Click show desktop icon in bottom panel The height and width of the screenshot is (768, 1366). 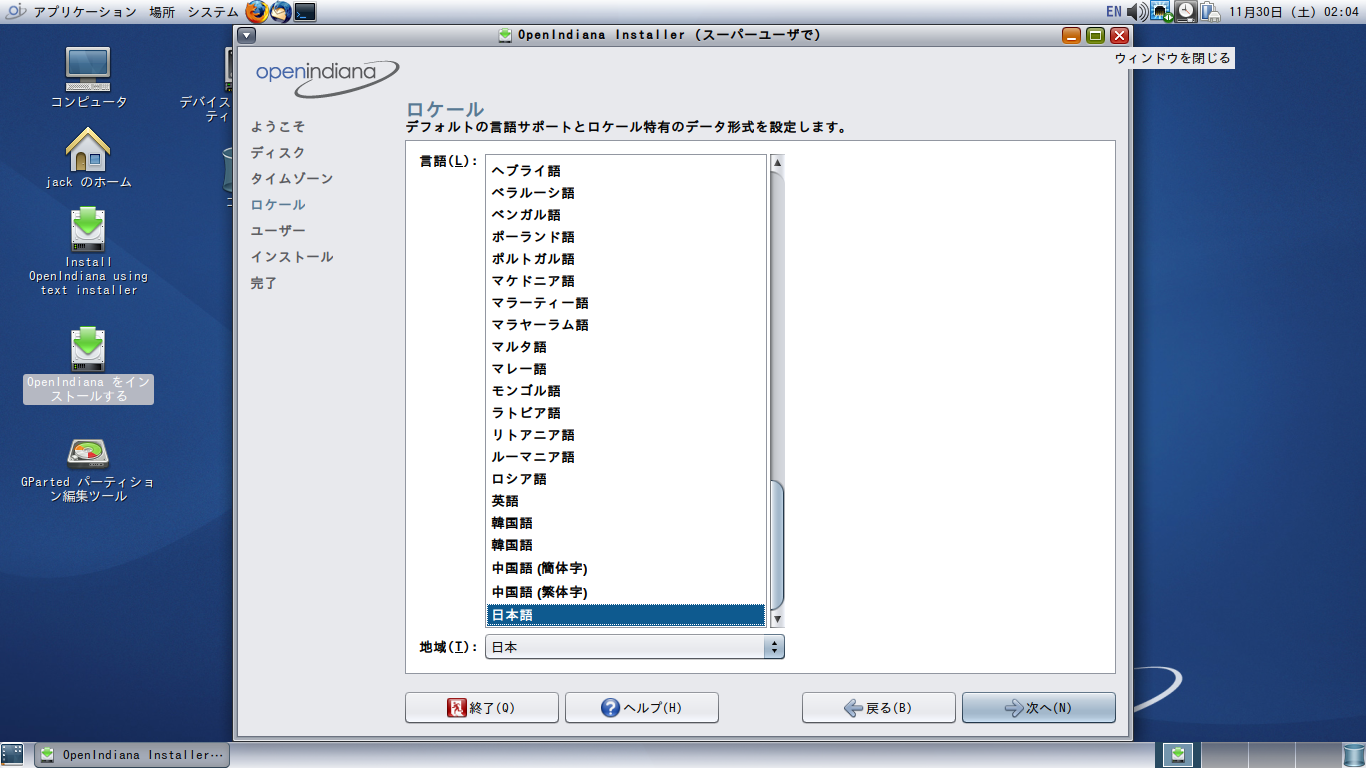pyautogui.click(x=12, y=754)
